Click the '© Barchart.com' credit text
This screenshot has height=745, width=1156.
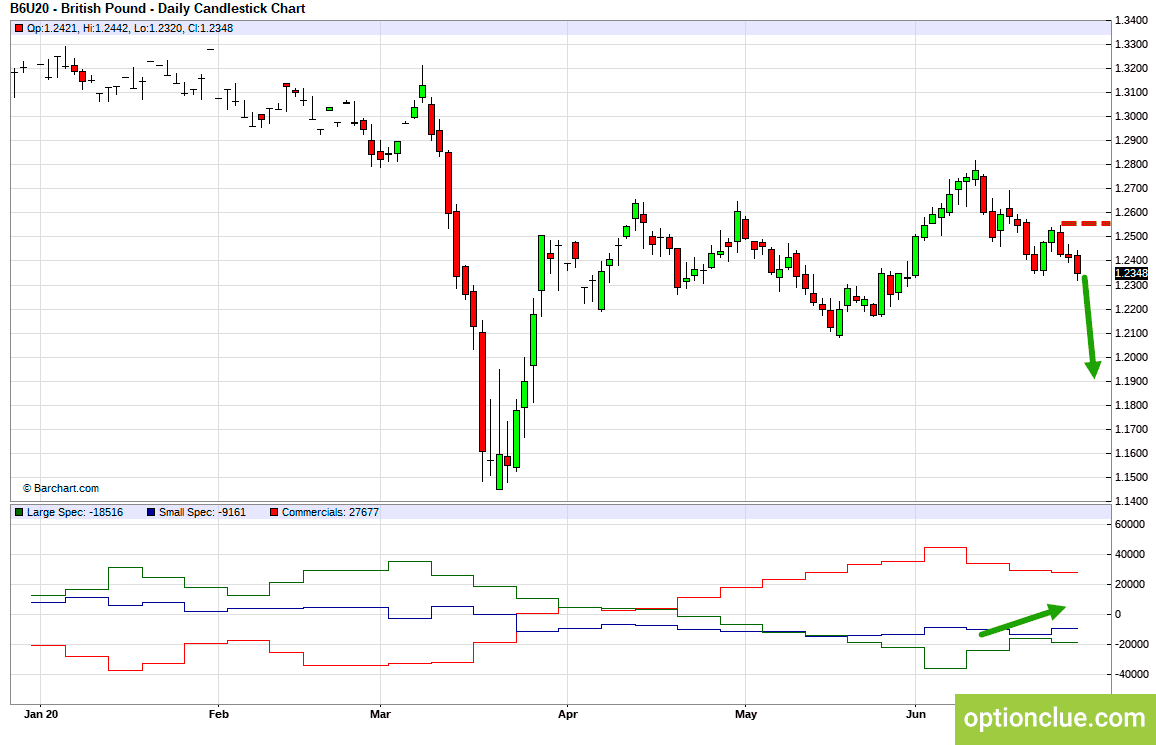[61, 488]
